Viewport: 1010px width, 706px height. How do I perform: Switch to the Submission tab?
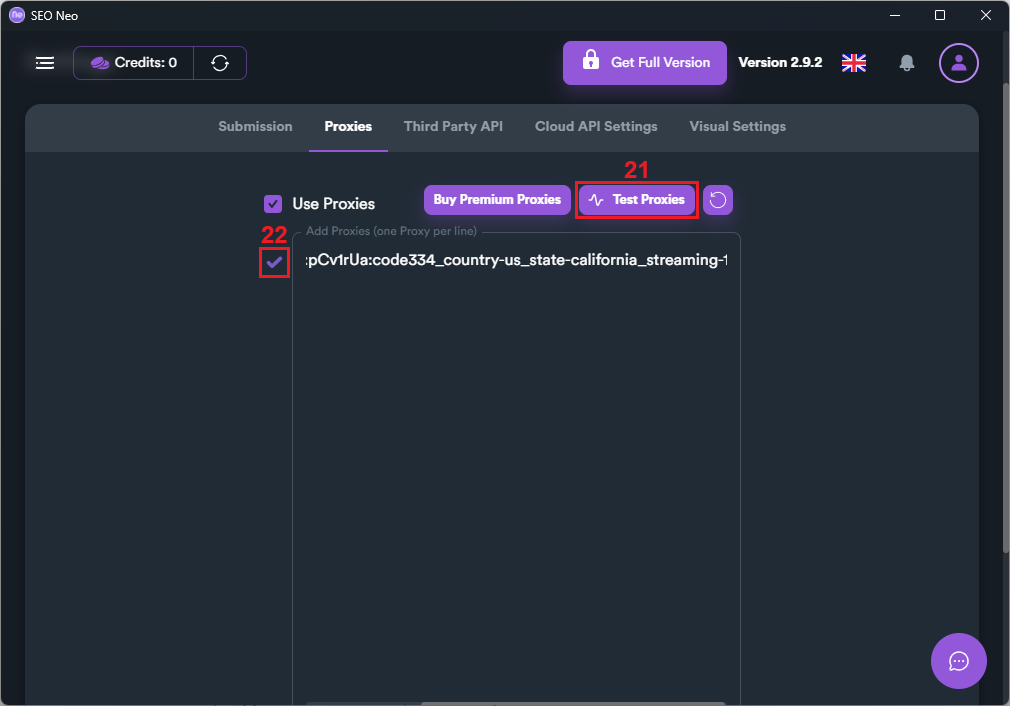coord(255,126)
